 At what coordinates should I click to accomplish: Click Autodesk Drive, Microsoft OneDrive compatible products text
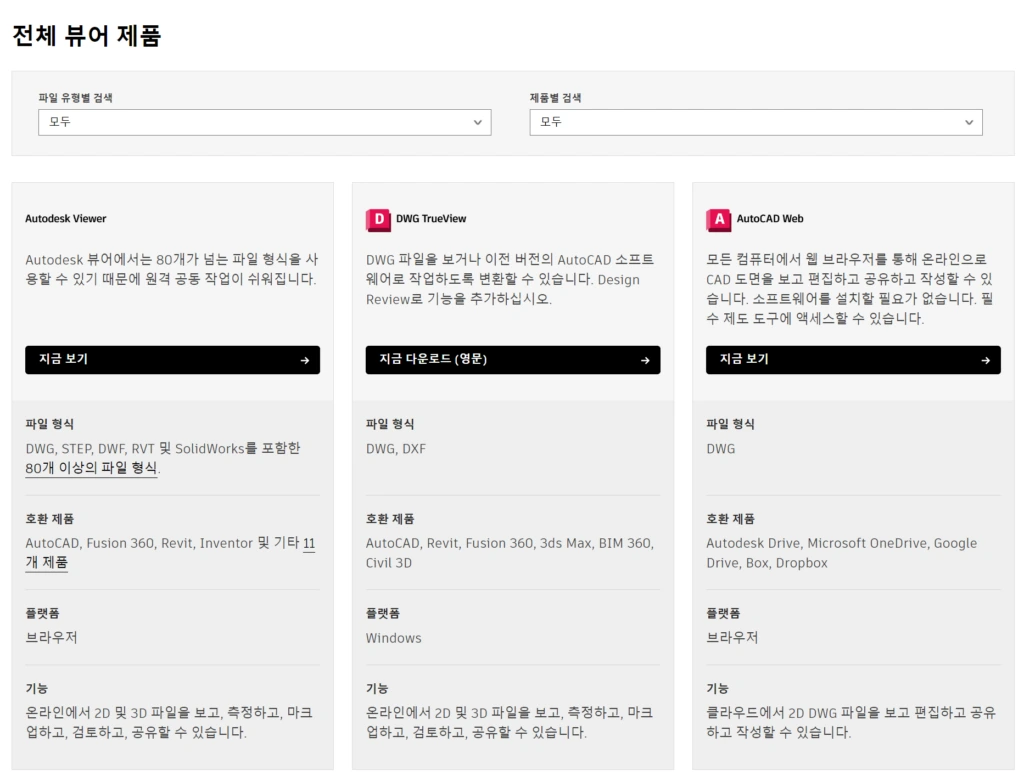coord(841,553)
